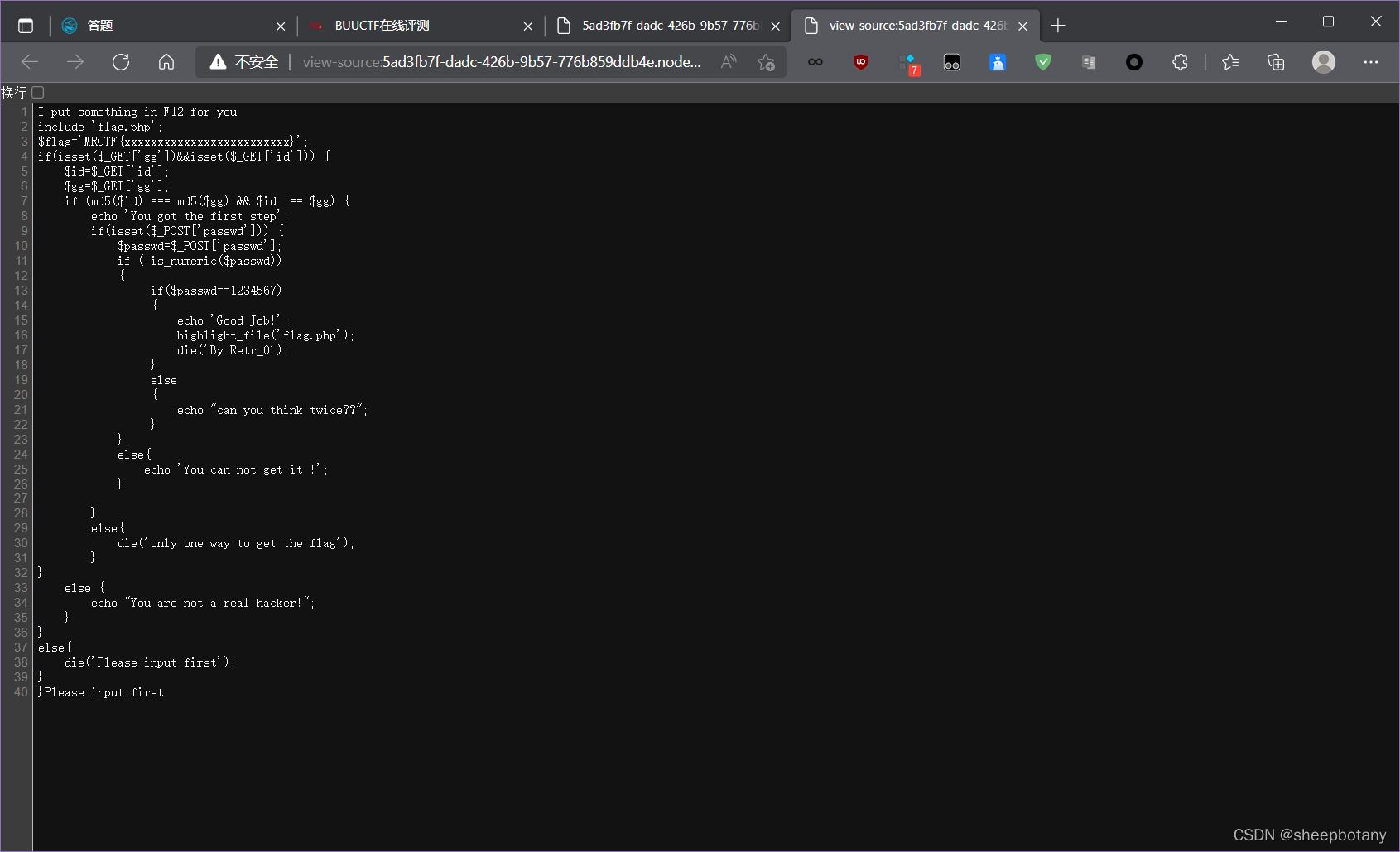Open the tab actions menu icon
The height and width of the screenshot is (852, 1400).
(26, 26)
